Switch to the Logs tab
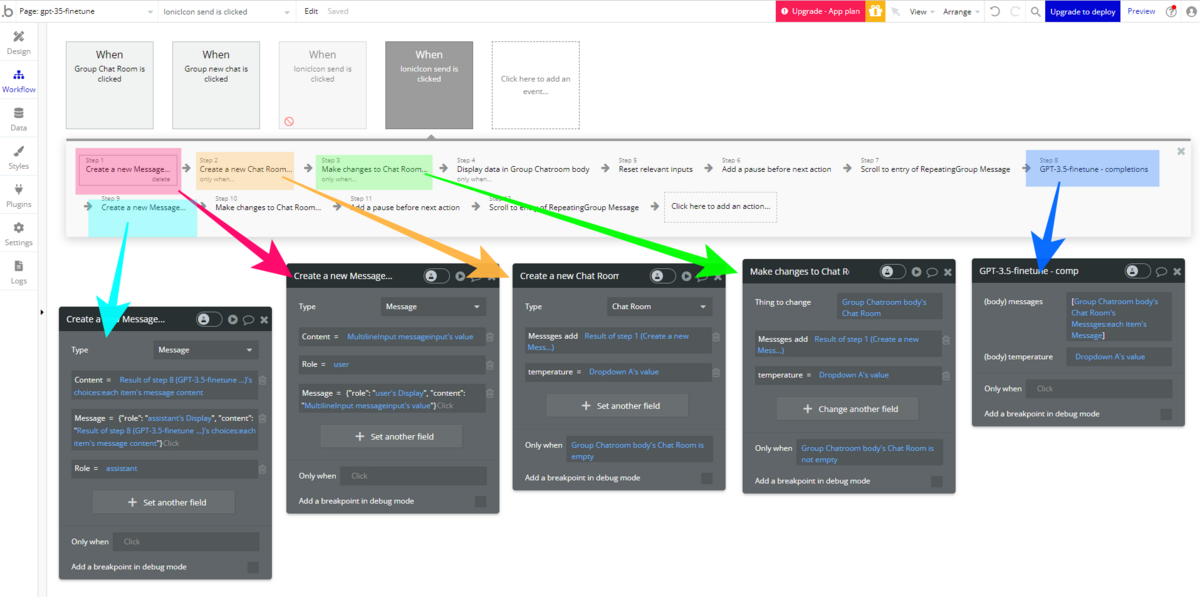The width and height of the screenshot is (1200, 597). [x=18, y=271]
